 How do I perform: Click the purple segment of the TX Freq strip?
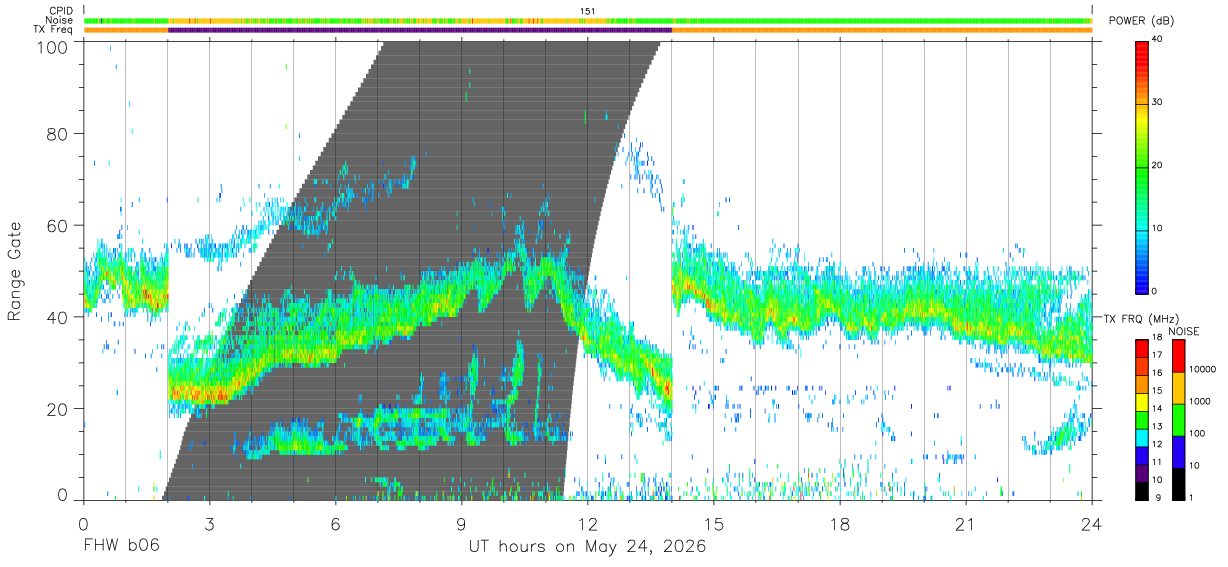420,30
